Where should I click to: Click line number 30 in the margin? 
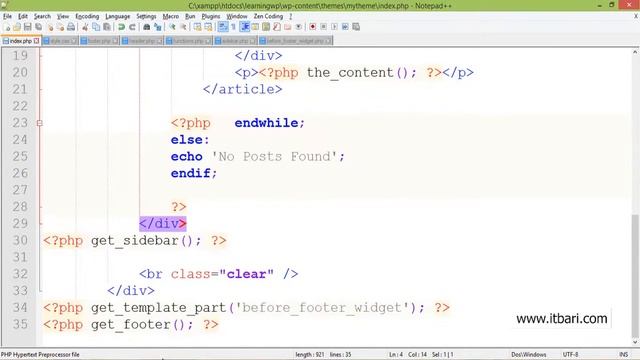(x=20, y=240)
